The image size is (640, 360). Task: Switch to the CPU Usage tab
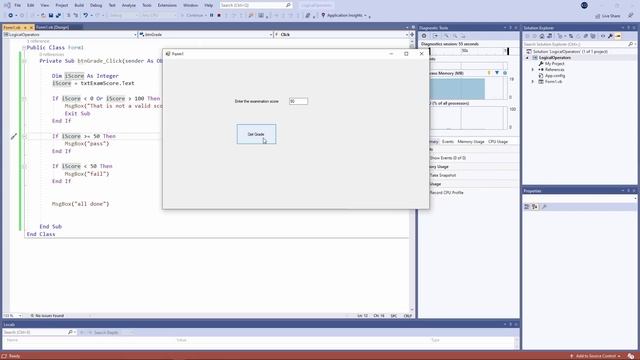click(x=498, y=142)
